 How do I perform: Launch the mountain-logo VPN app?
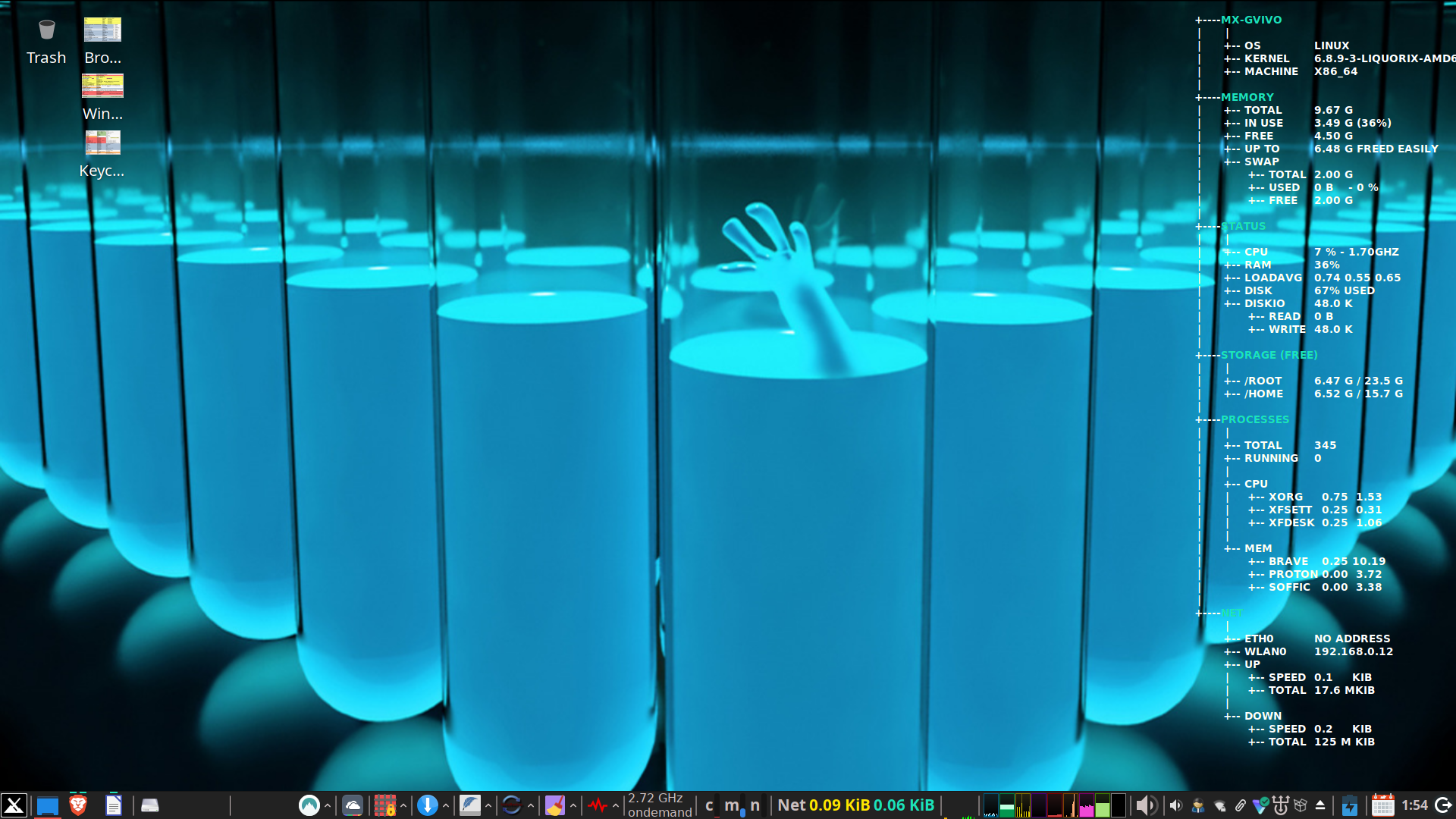tap(309, 805)
